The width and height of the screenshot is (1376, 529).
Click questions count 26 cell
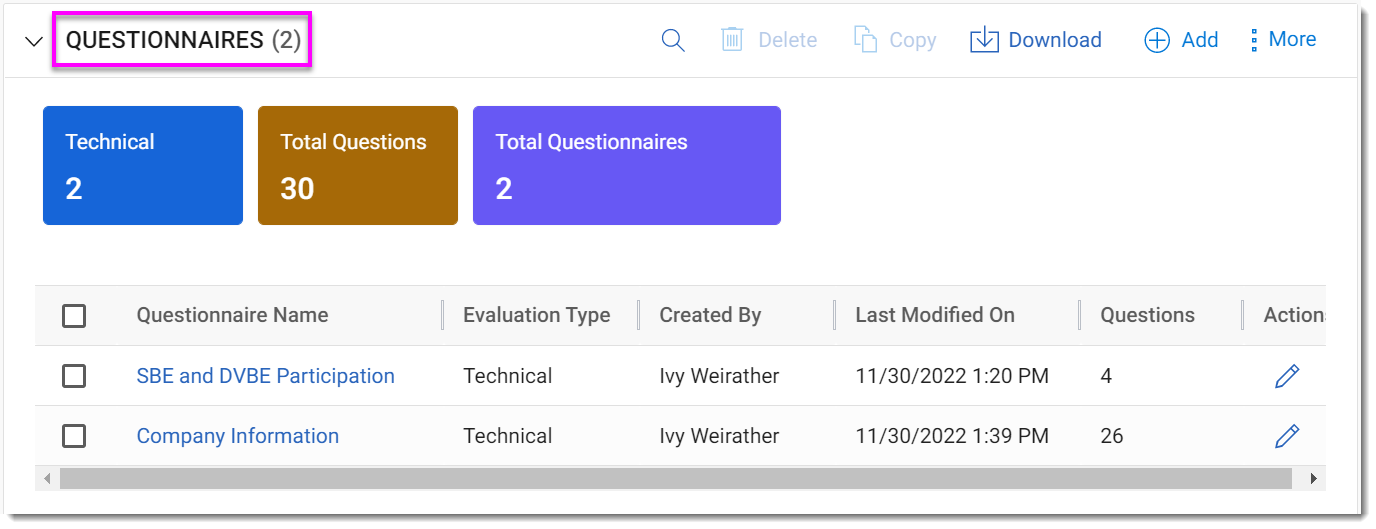click(1112, 436)
